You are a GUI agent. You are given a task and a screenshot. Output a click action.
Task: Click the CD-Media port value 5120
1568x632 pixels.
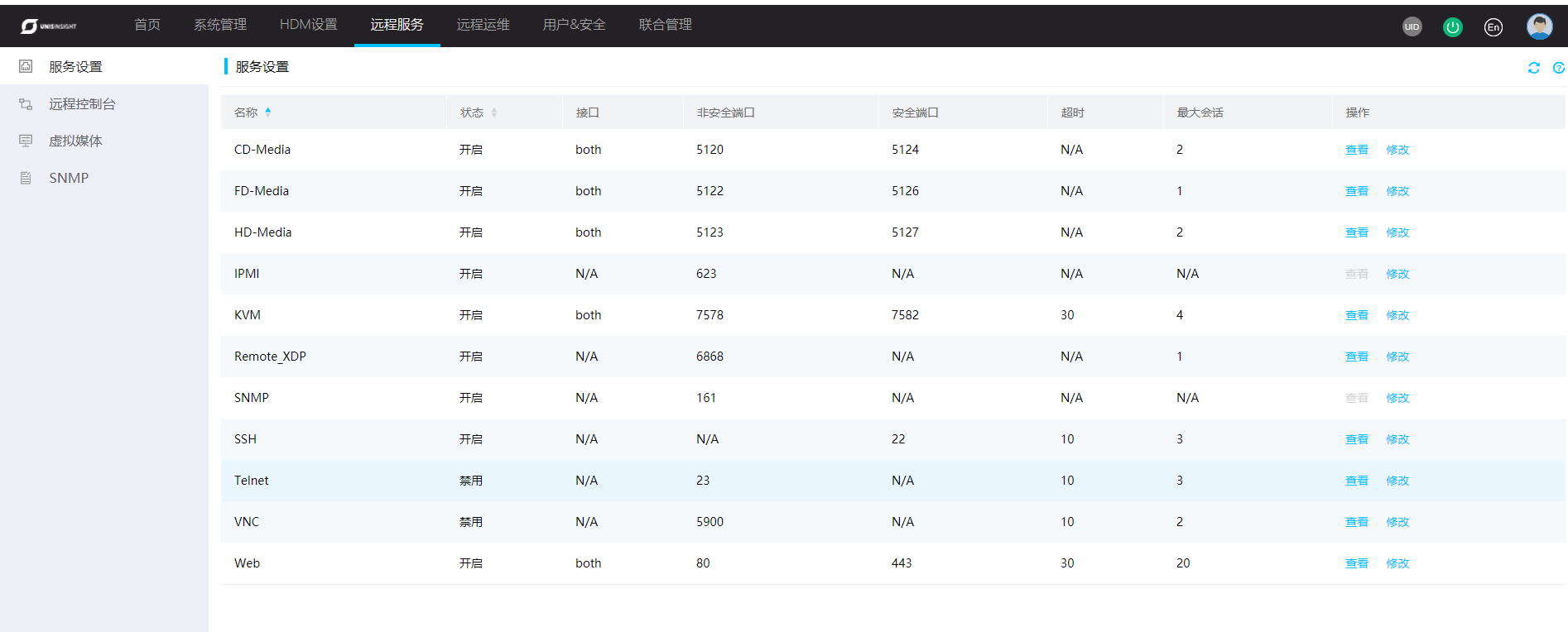709,150
